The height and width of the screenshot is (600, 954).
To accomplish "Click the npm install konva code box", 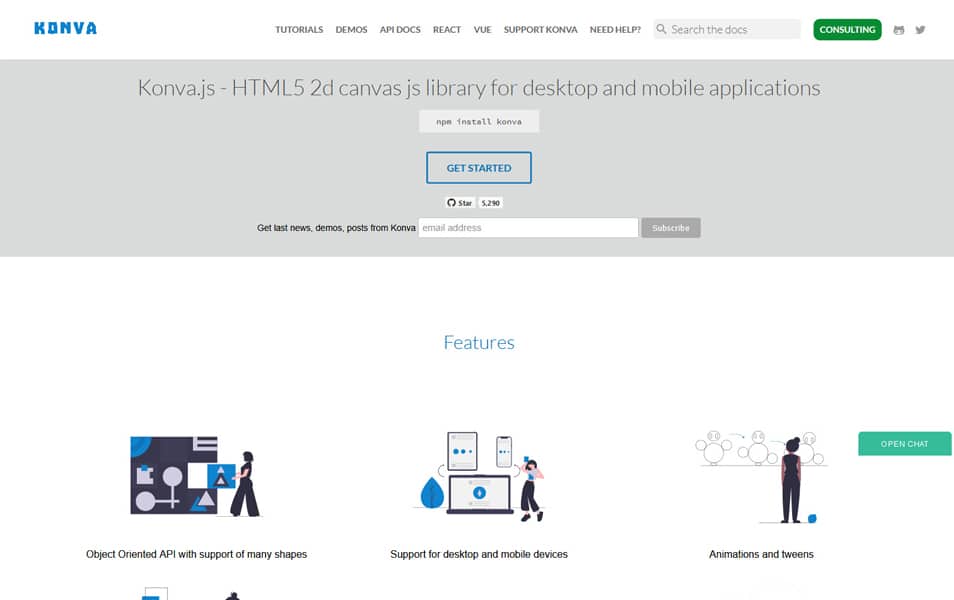I will [479, 121].
